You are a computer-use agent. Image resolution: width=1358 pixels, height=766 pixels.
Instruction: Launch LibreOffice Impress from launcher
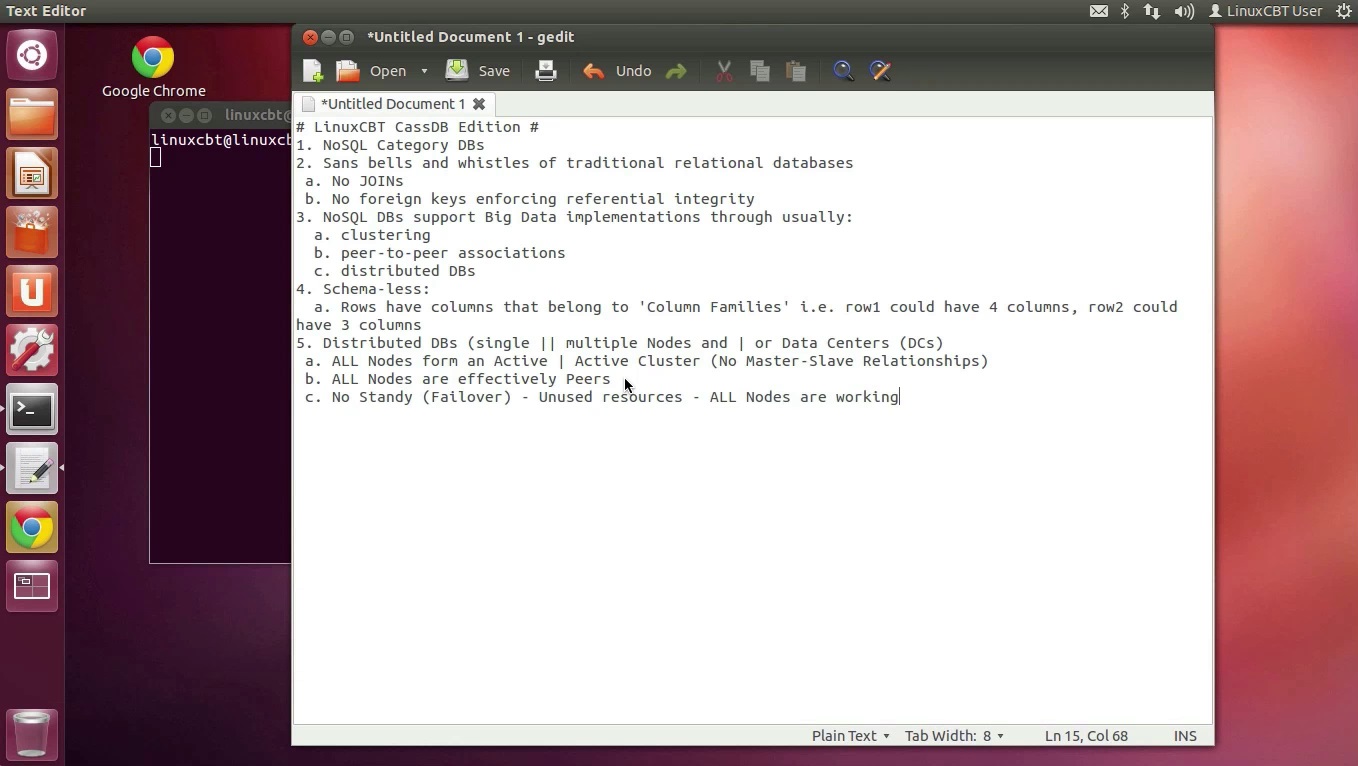(32, 173)
